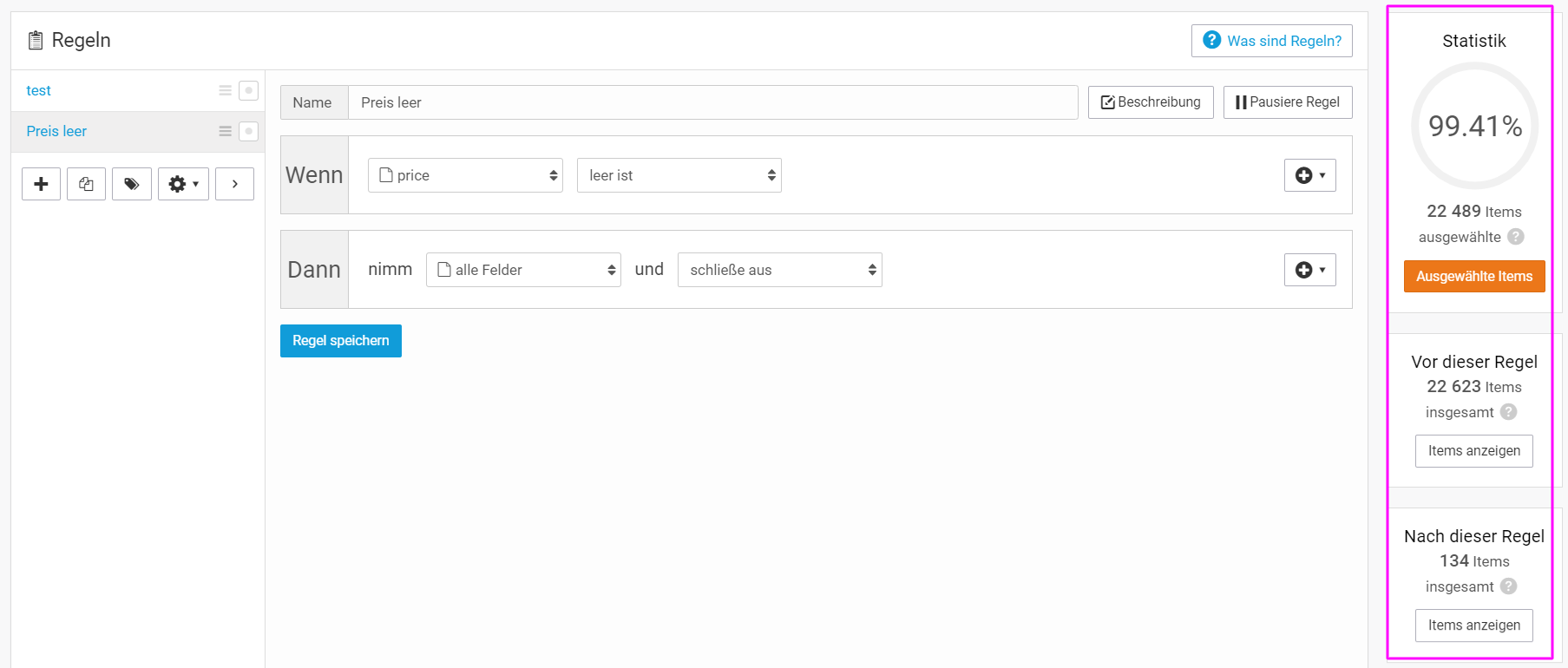Screen dimensions: 1568x668
Task: Open the gear settings dropdown
Action: (183, 184)
